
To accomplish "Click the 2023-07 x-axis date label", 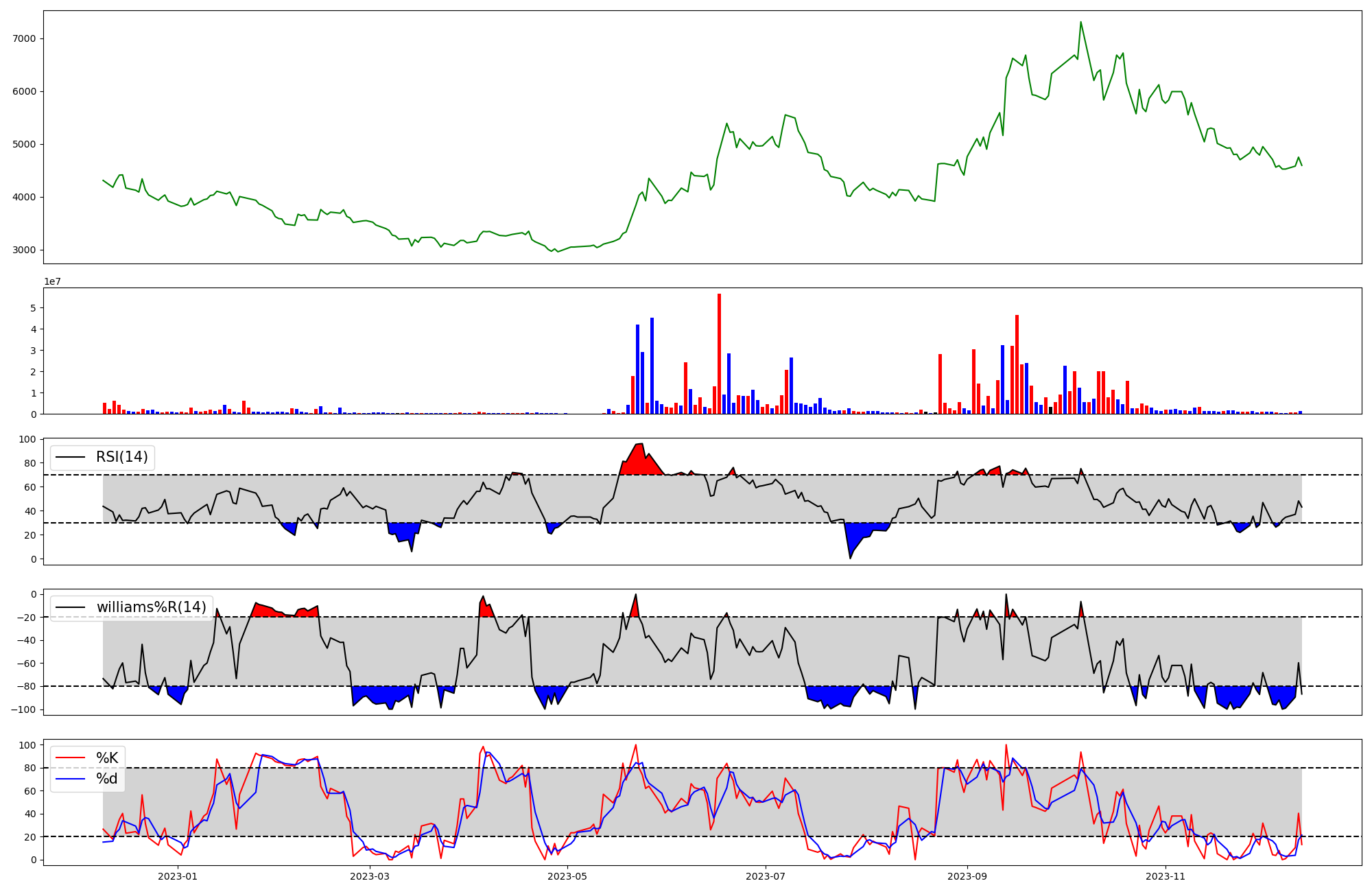I will click(x=765, y=876).
